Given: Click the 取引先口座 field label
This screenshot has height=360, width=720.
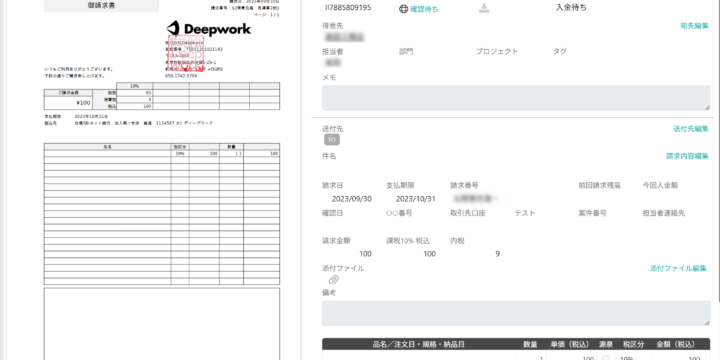Looking at the screenshot, I should (468, 213).
